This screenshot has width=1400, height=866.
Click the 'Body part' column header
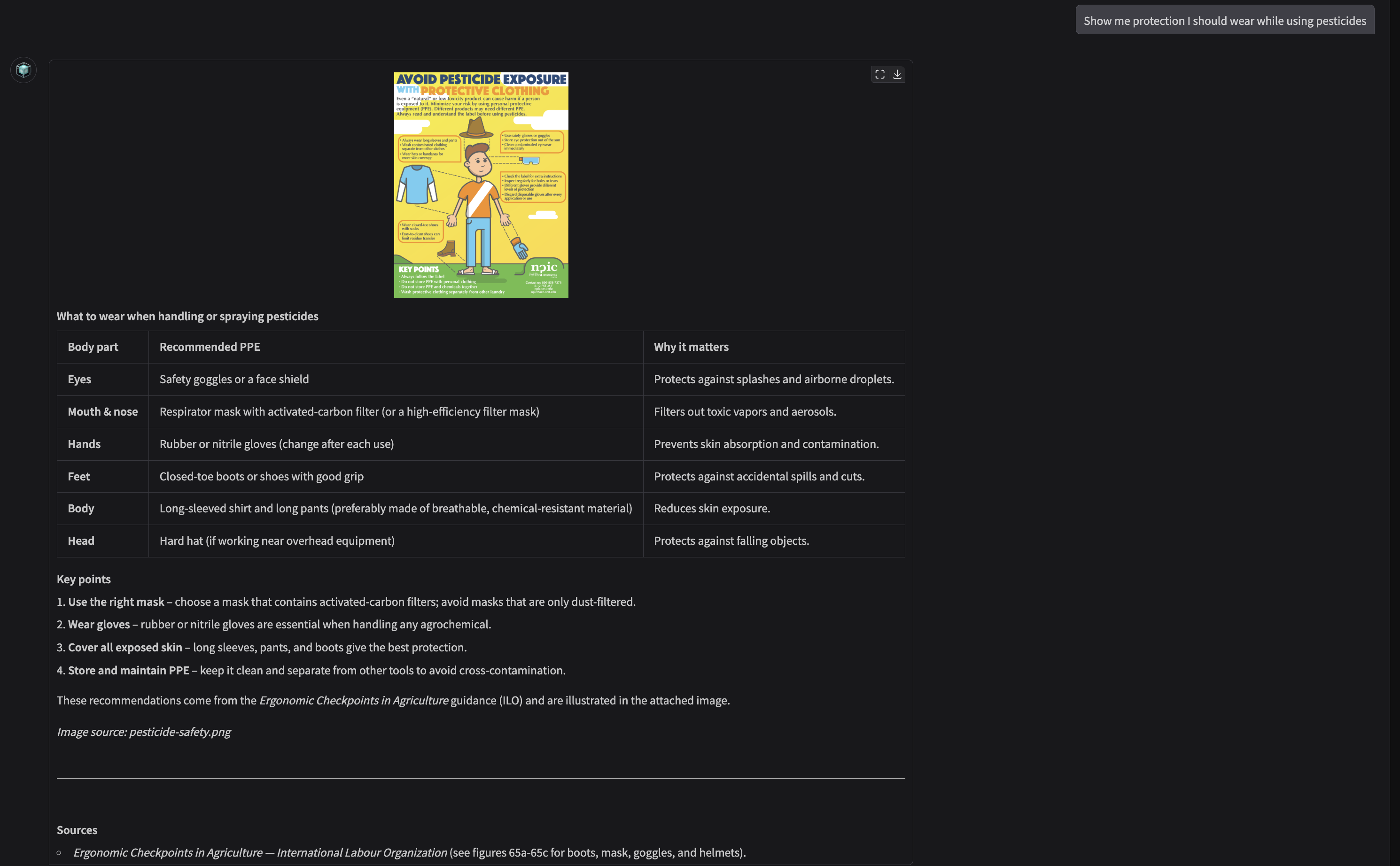tap(93, 347)
